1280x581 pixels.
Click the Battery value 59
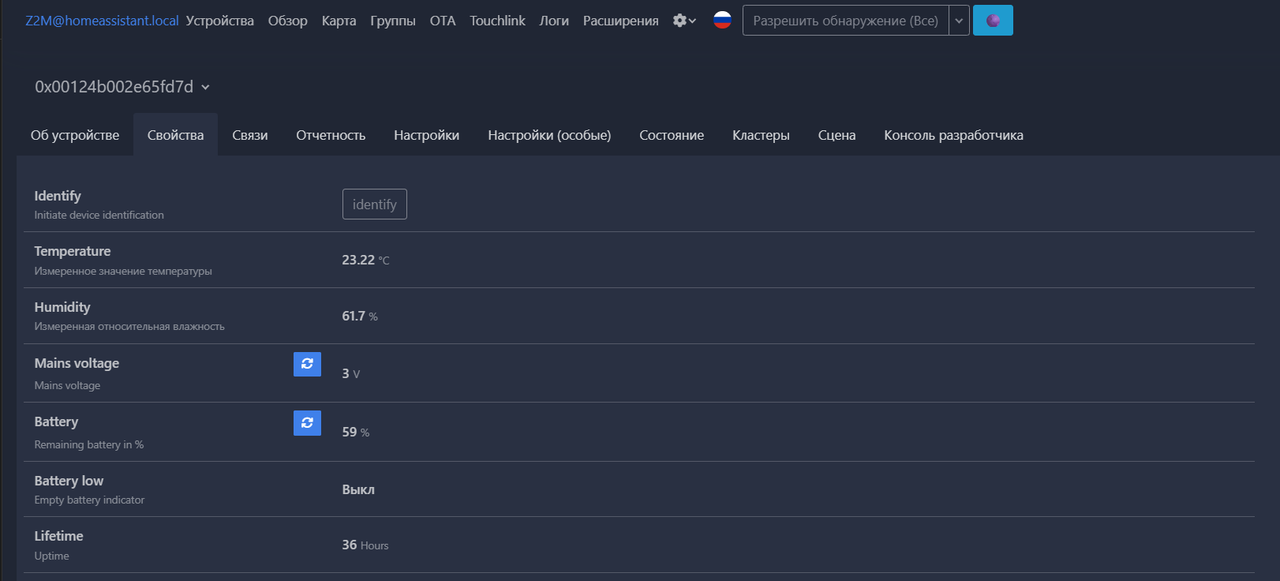[350, 432]
